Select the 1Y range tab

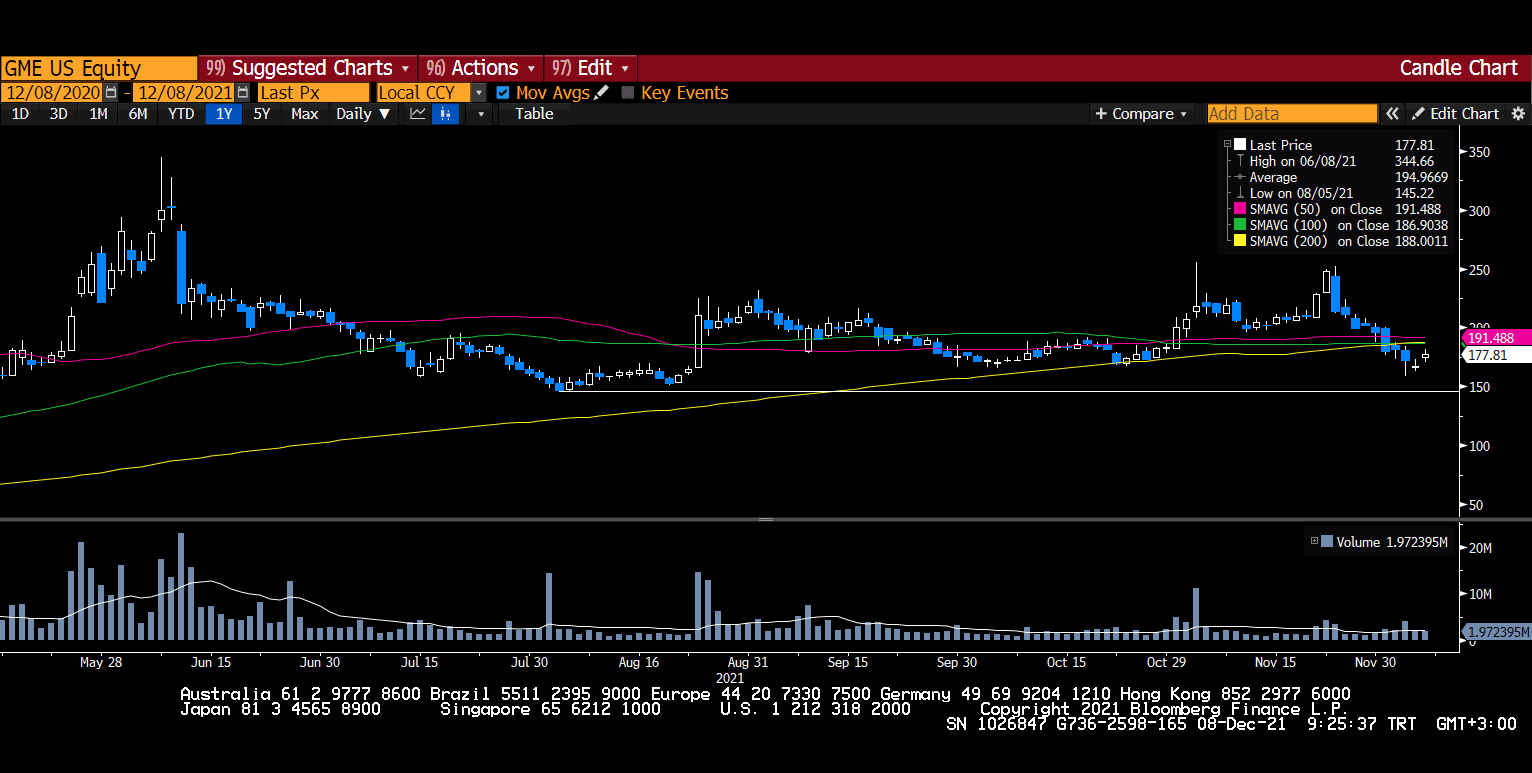[224, 114]
